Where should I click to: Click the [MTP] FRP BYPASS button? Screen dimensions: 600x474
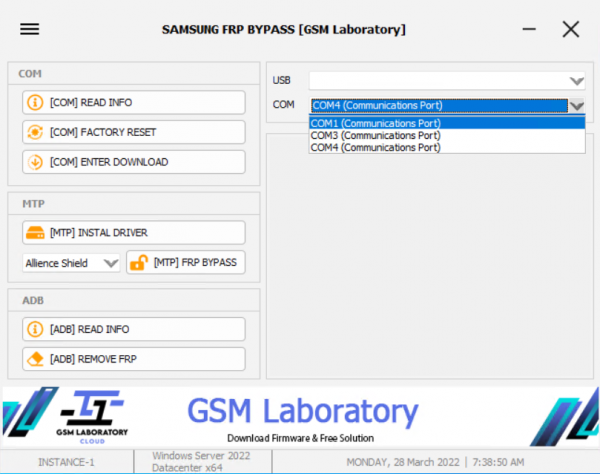click(186, 262)
